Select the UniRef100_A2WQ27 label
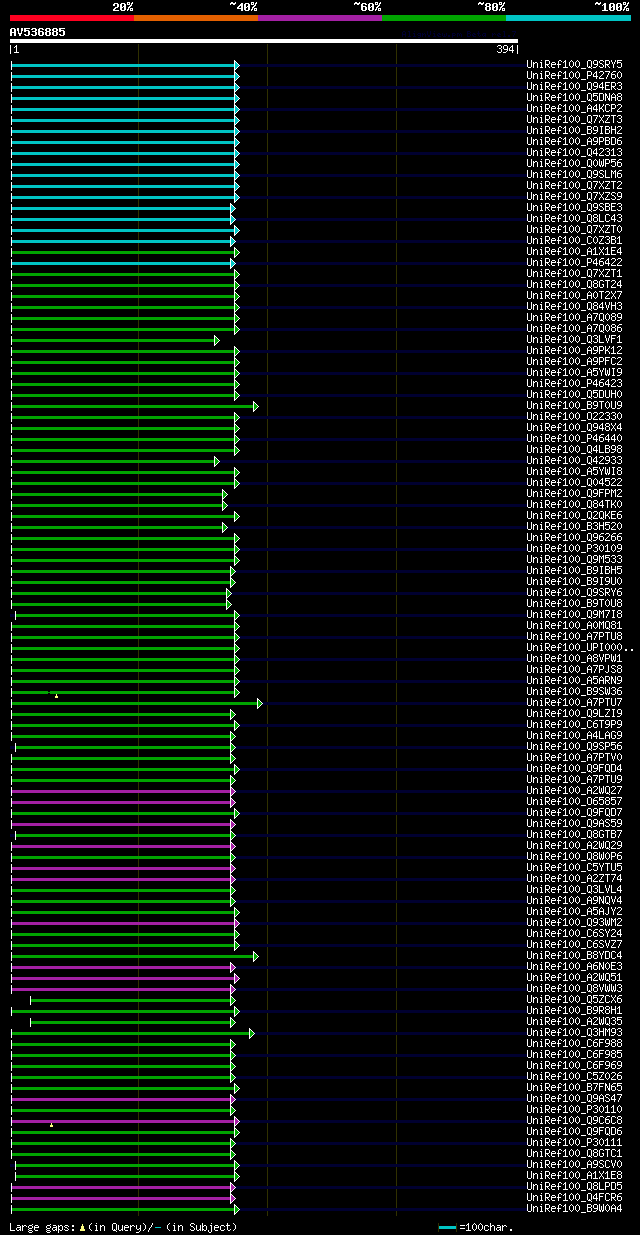Viewport: 640px width, 1235px height. (x=574, y=791)
